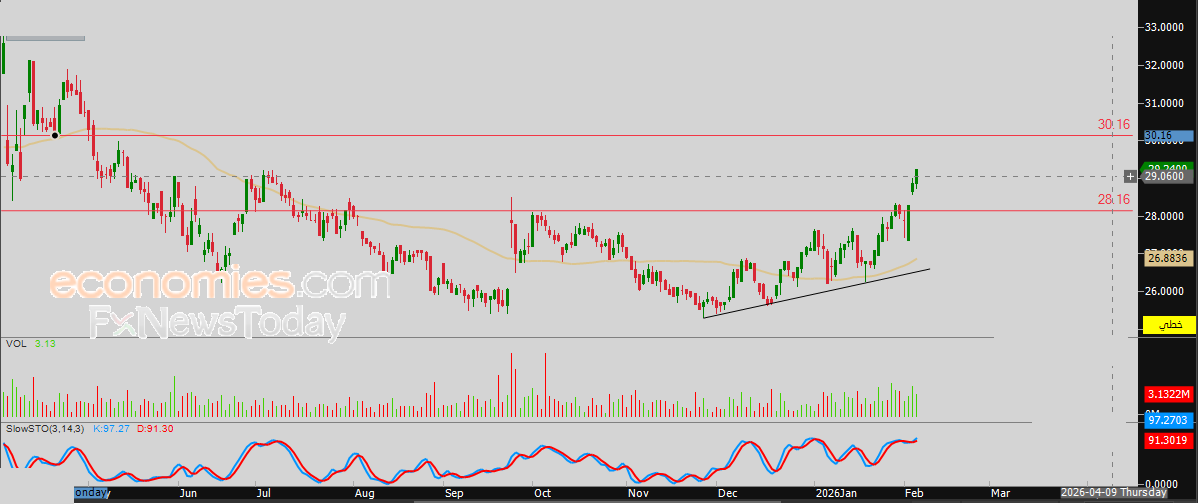Screen dimensions: 1198x504
Task: Select the Dec label on time axis
Action: pyautogui.click(x=727, y=493)
